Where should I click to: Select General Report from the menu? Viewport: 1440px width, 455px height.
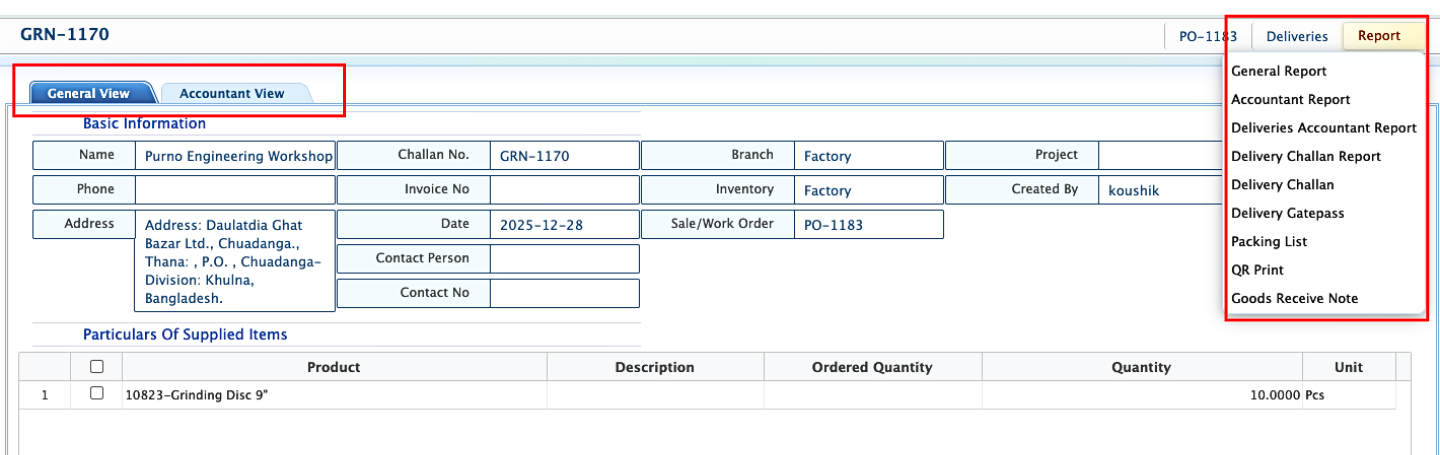(1279, 71)
